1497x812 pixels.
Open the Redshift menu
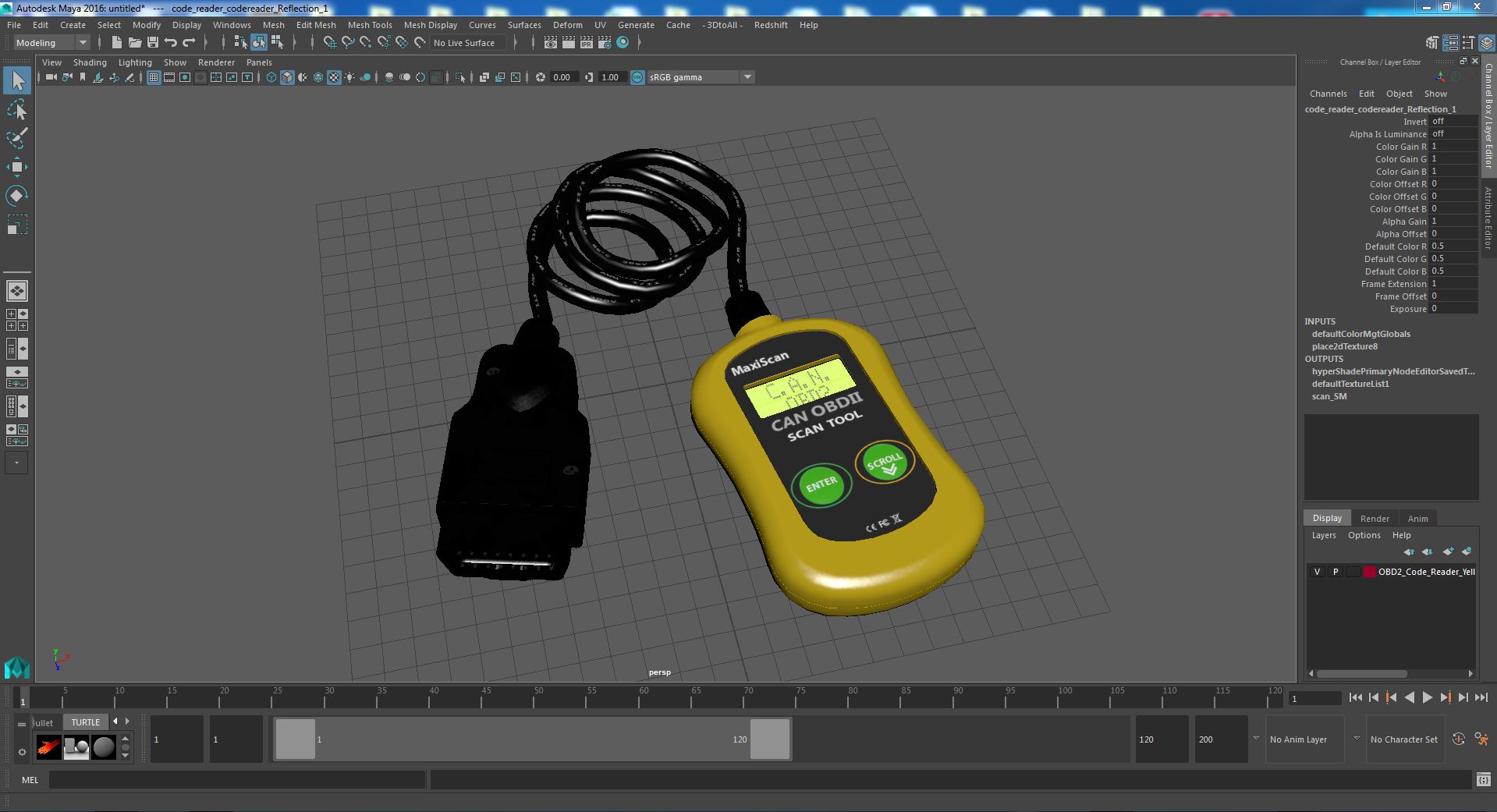pyautogui.click(x=771, y=25)
